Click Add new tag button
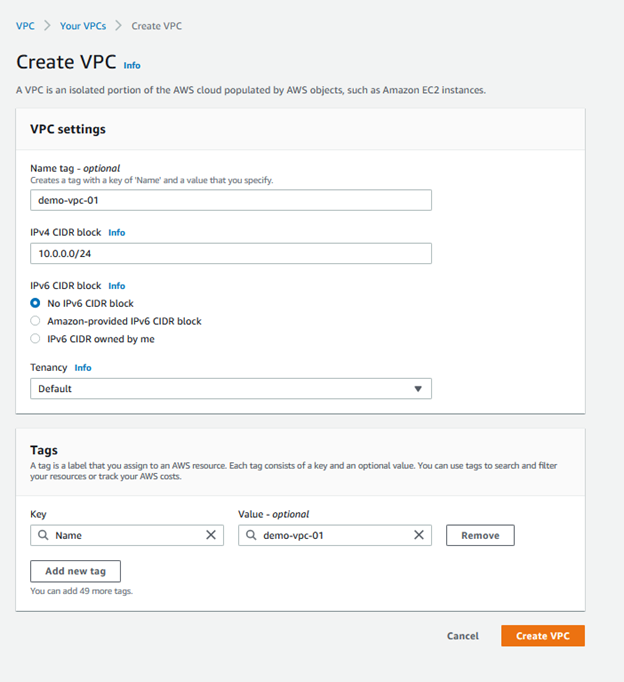The image size is (624, 682). pyautogui.click(x=75, y=571)
